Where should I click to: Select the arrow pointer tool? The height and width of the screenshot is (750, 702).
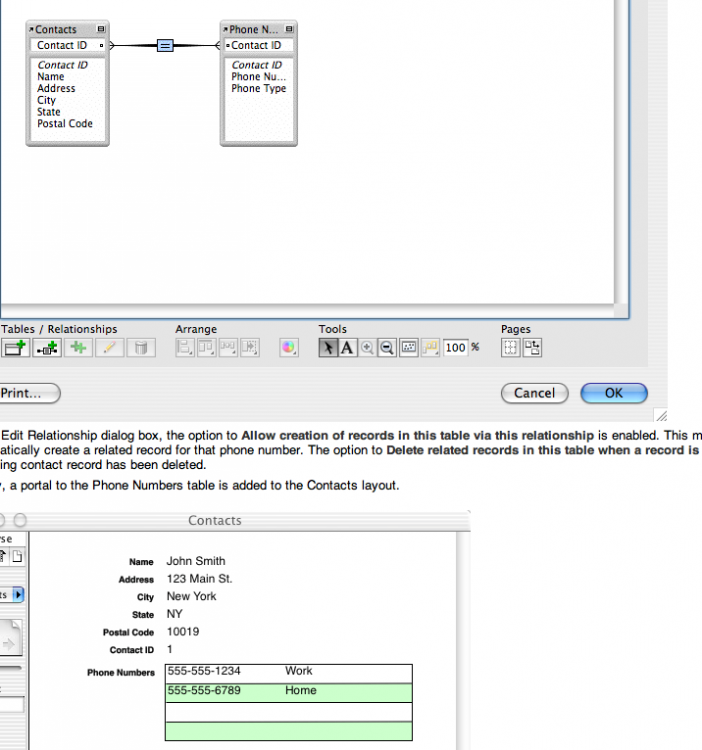coord(329,348)
